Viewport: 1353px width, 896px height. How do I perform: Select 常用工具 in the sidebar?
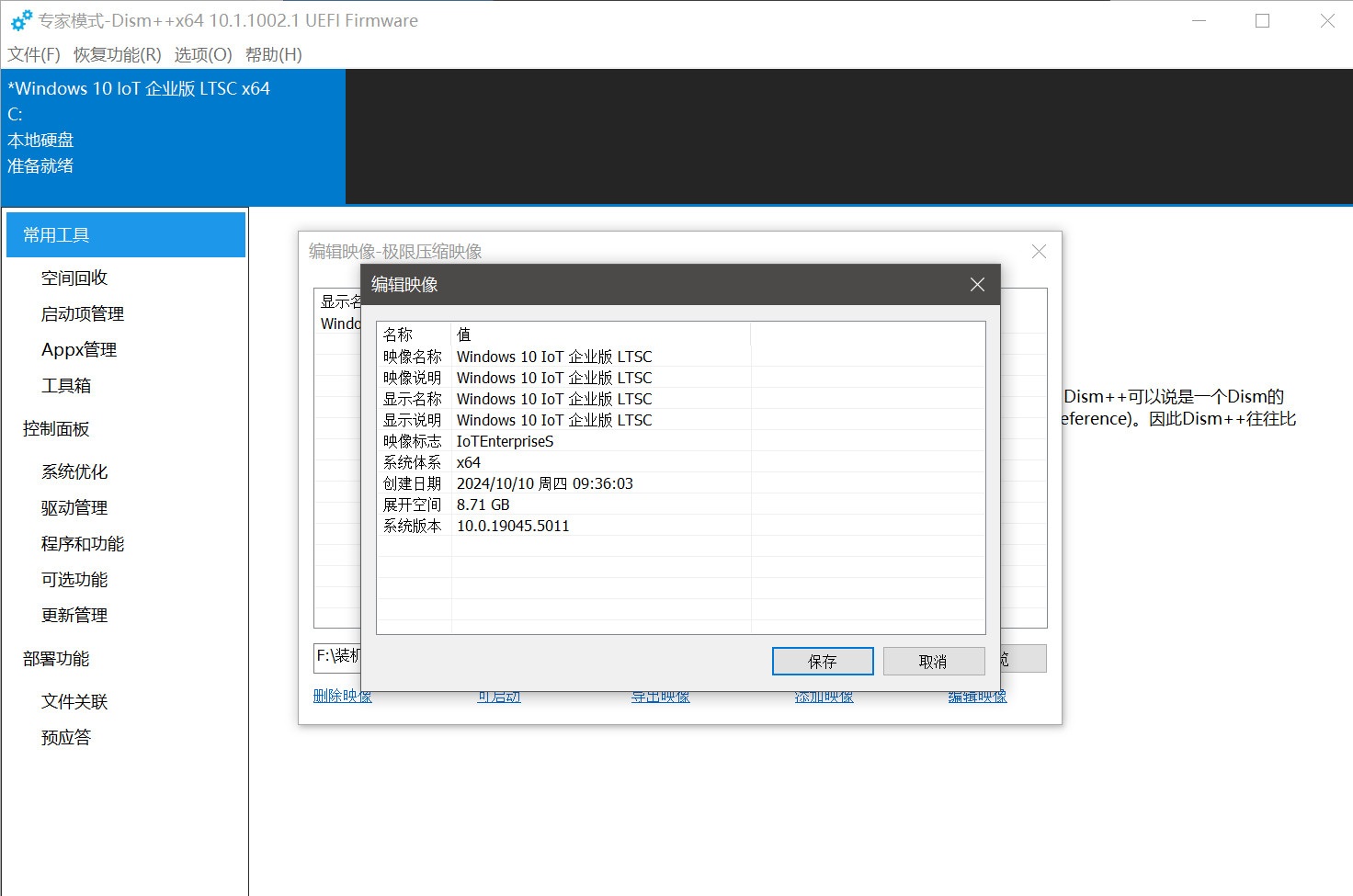point(125,234)
